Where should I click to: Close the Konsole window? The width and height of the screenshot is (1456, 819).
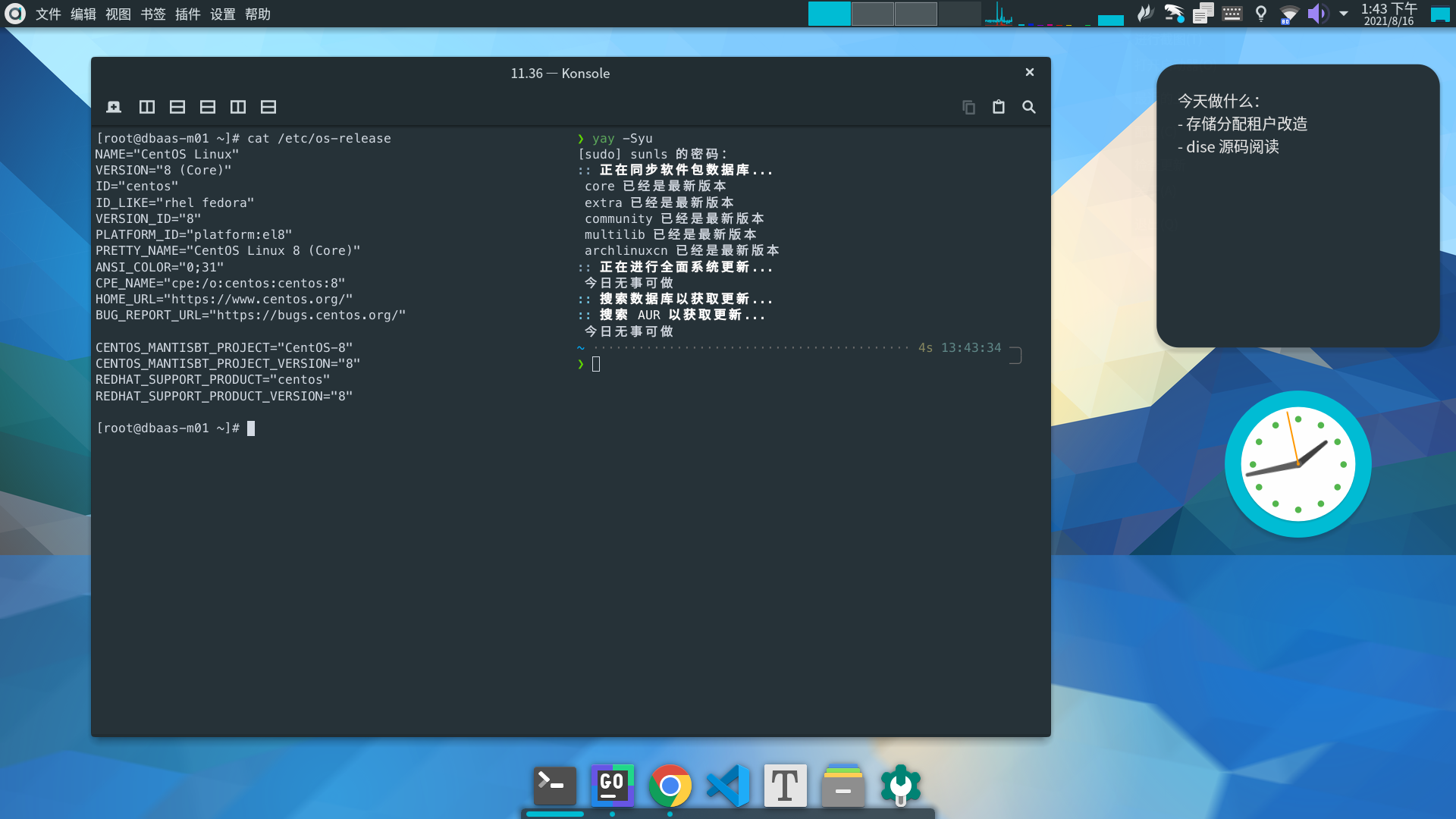pos(1030,72)
